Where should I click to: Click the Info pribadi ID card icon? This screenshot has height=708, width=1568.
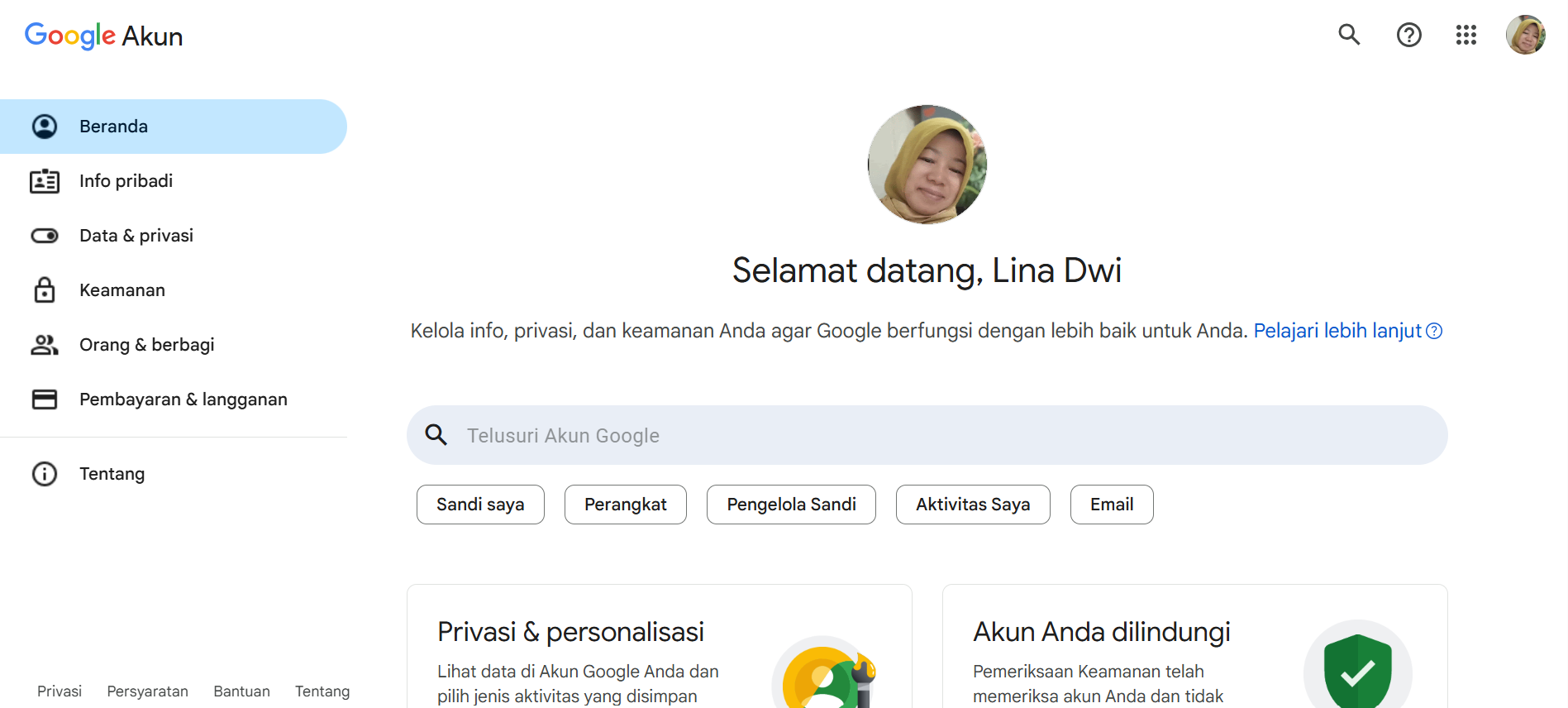[45, 181]
